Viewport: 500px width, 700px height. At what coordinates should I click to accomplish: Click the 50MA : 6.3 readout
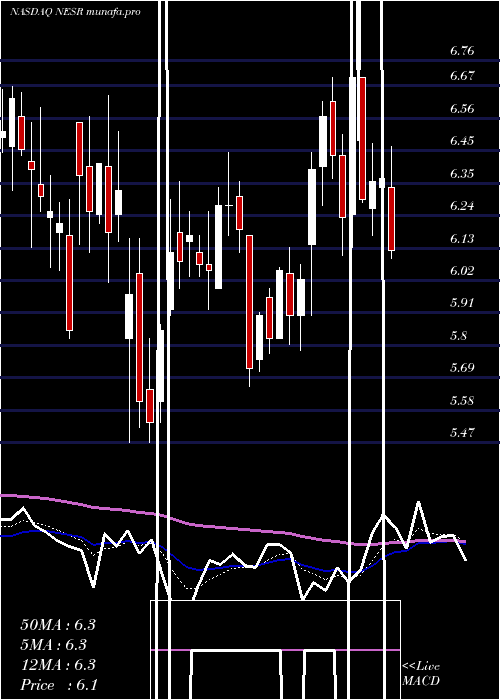(58, 625)
